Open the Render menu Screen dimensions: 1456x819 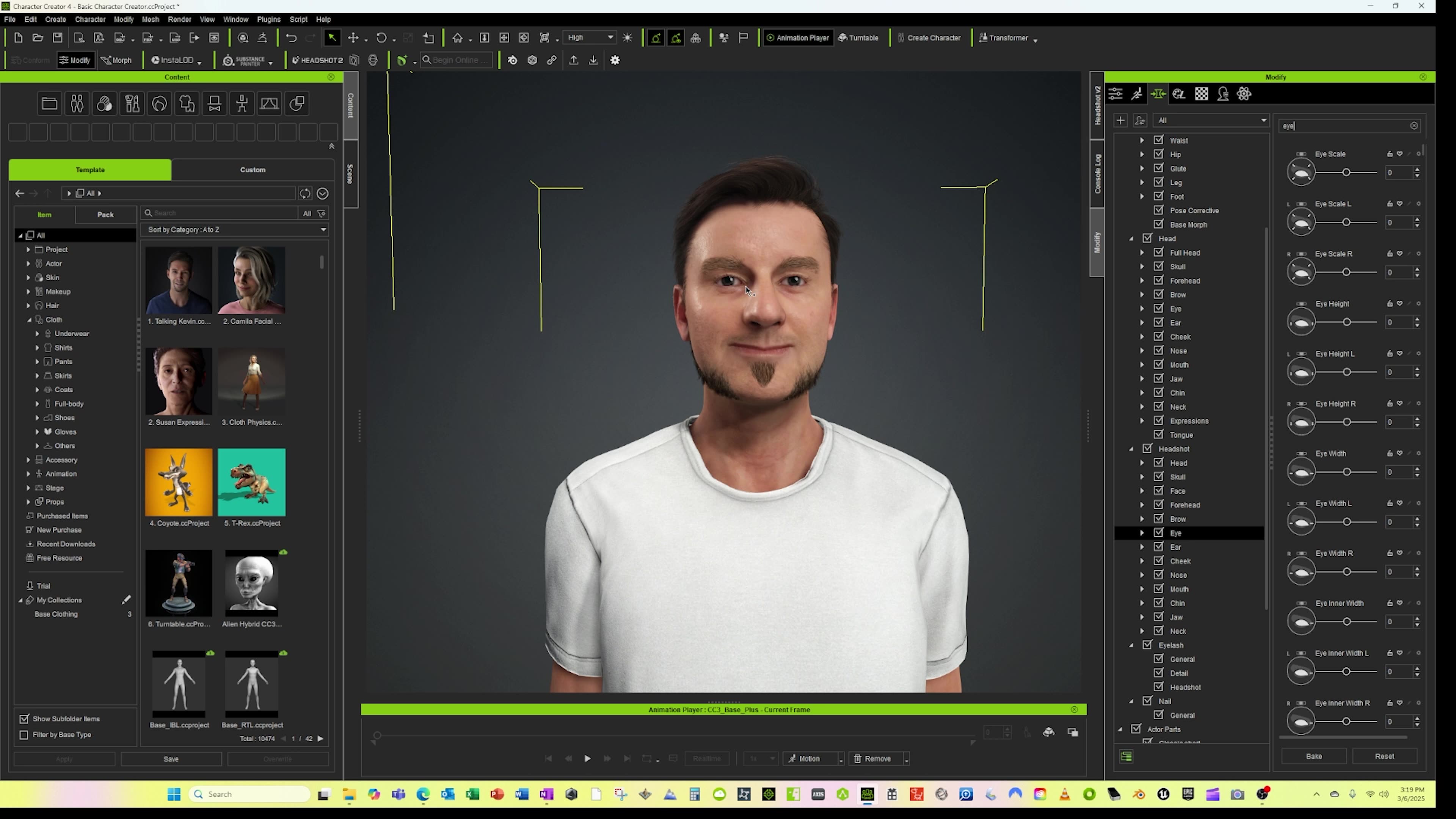click(x=179, y=19)
